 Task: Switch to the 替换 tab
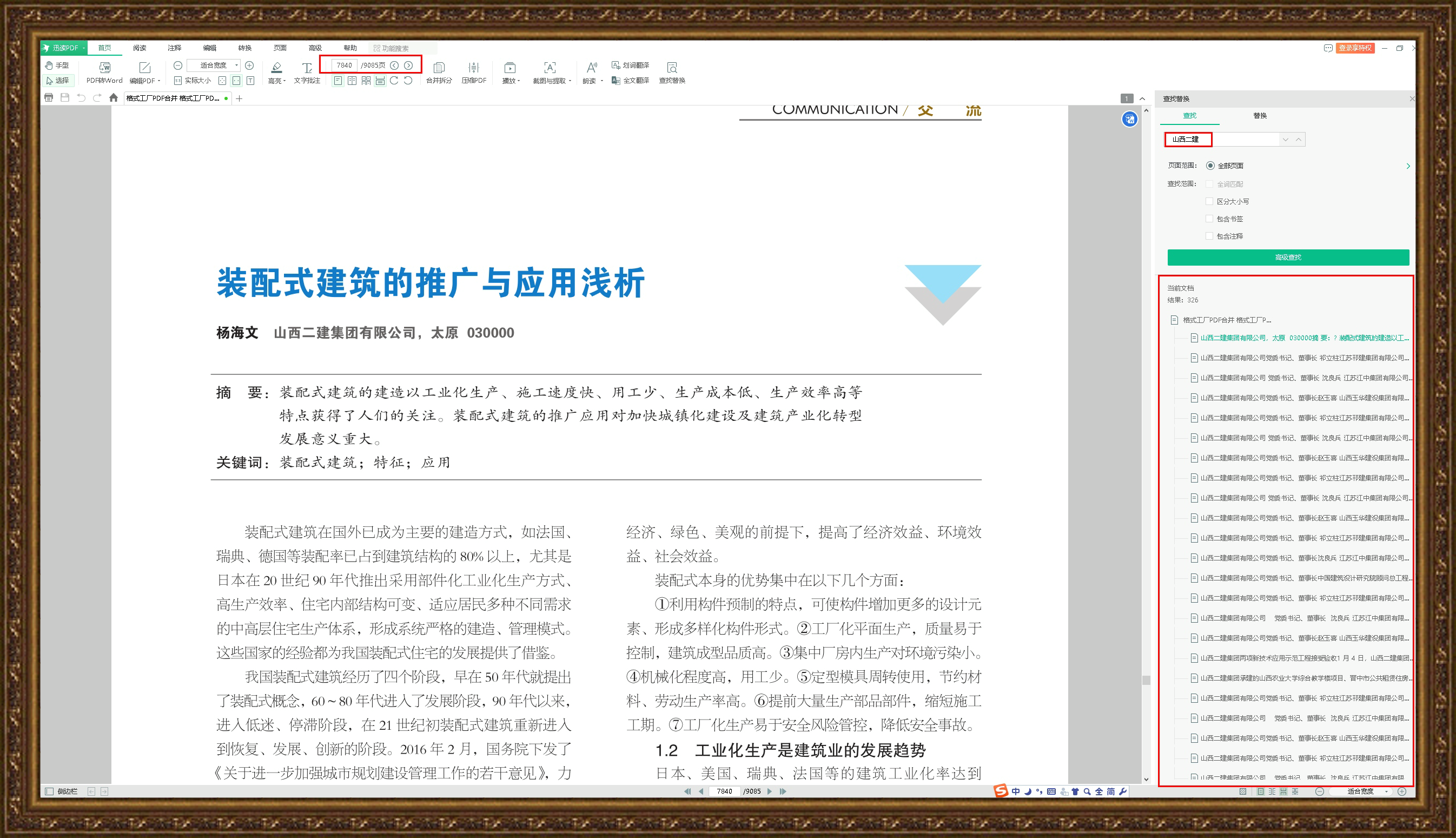coord(1260,116)
